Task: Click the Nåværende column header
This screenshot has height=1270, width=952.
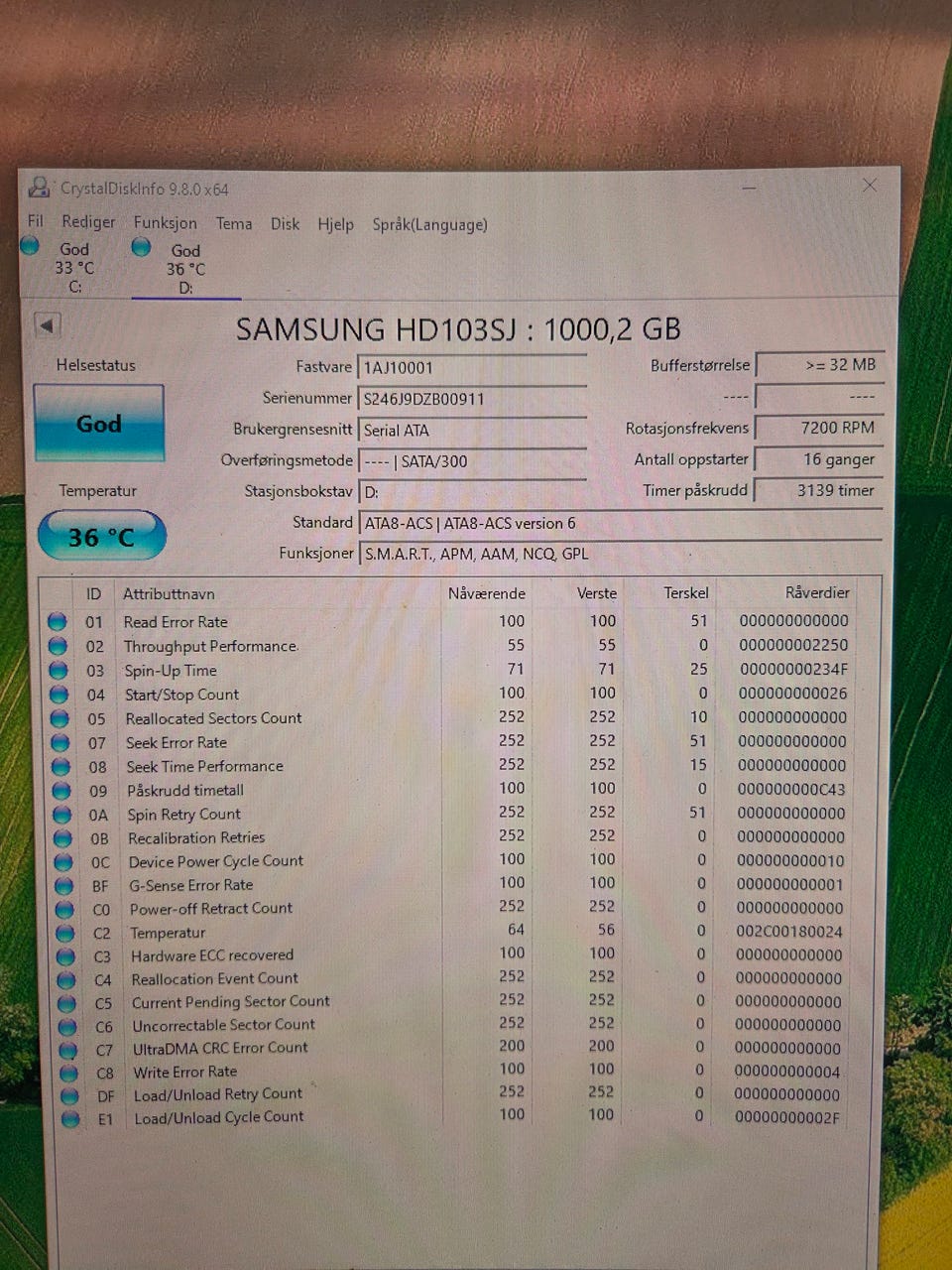Action: tap(486, 593)
